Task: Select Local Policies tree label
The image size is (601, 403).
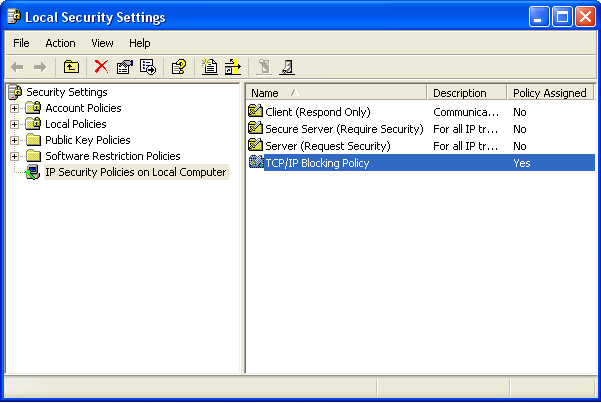Action: tap(76, 124)
